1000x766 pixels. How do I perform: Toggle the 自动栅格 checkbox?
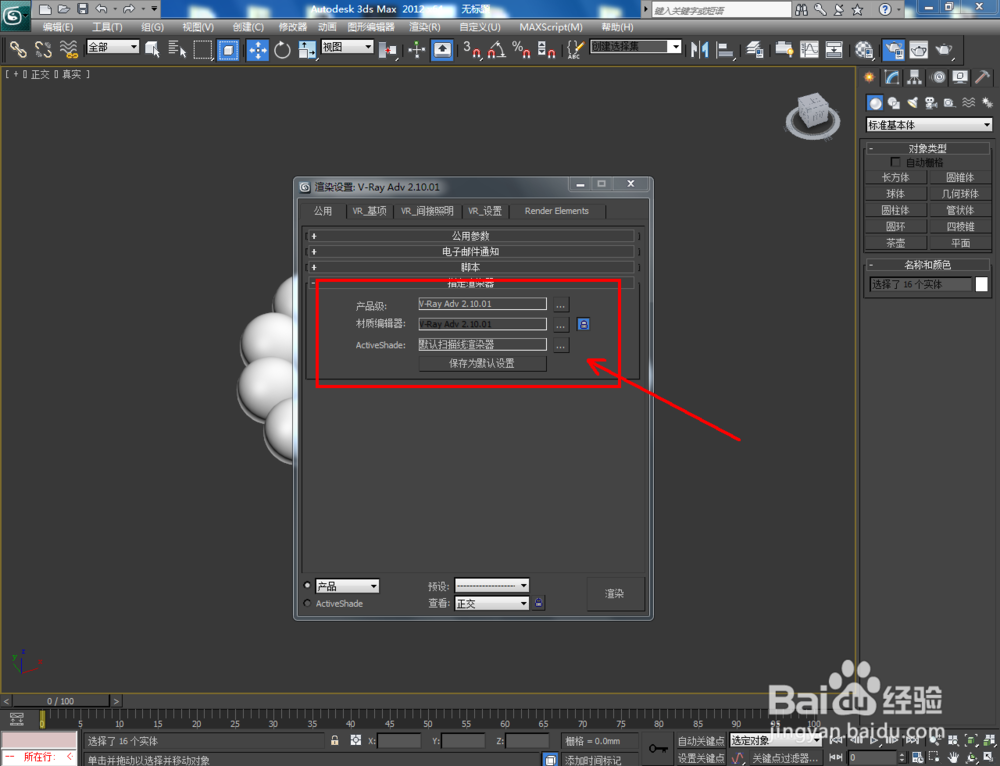895,162
